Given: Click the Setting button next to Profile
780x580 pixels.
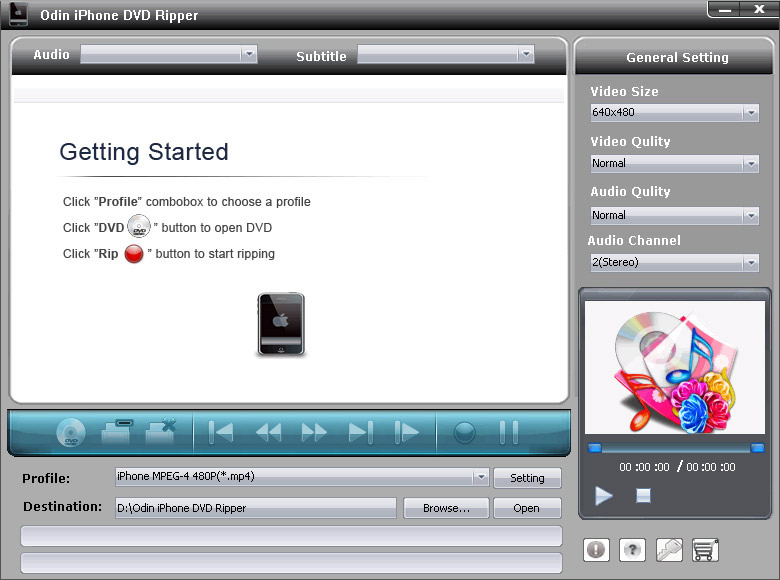Looking at the screenshot, I should click(x=527, y=478).
